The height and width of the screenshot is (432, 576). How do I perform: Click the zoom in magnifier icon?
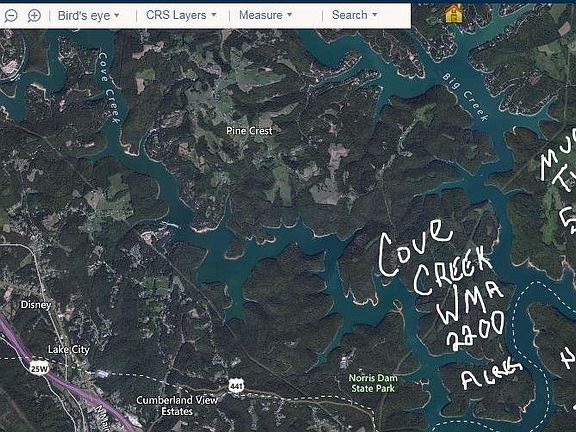point(34,15)
